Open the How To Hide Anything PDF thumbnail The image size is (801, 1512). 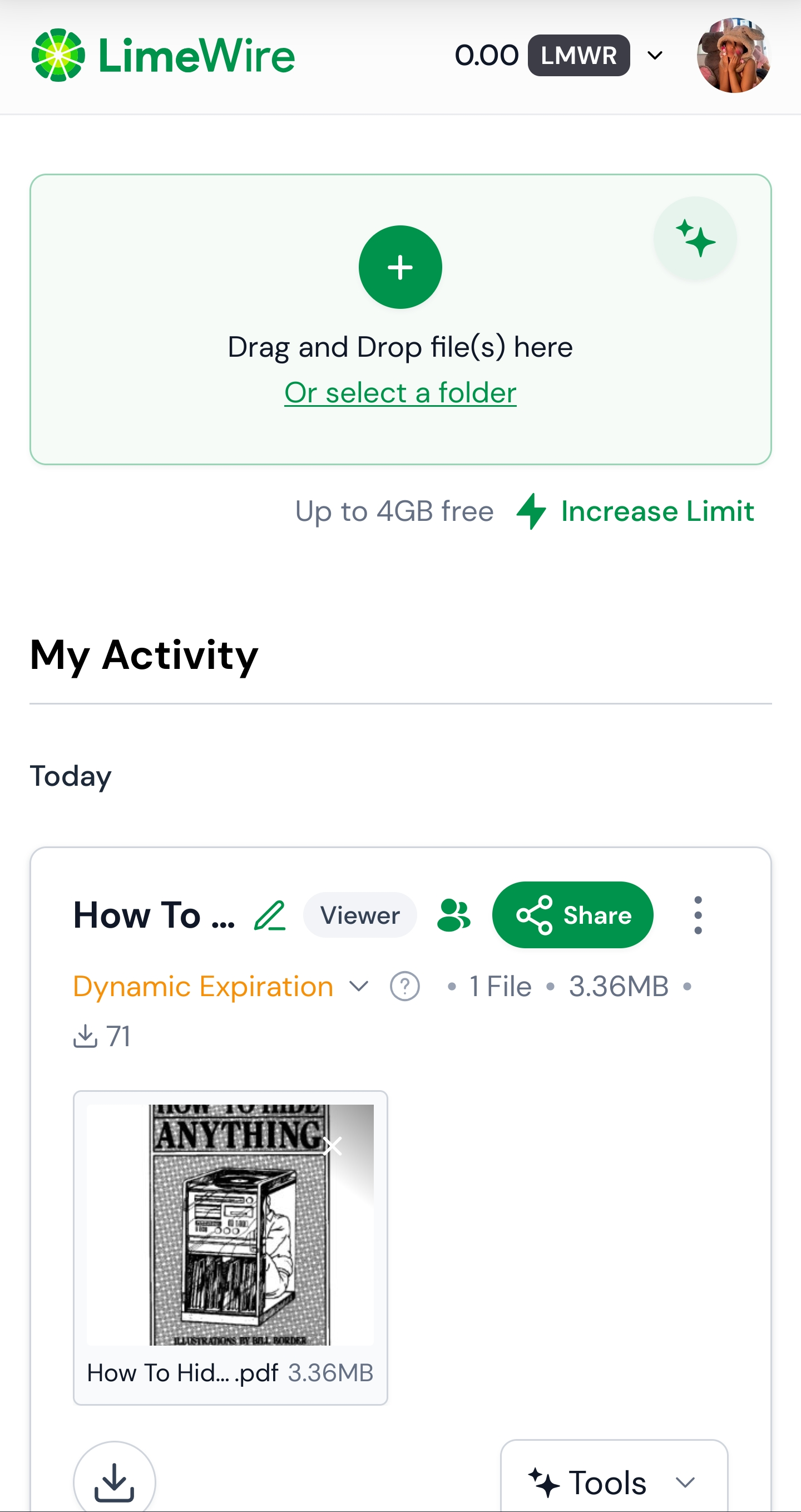pos(230,1224)
